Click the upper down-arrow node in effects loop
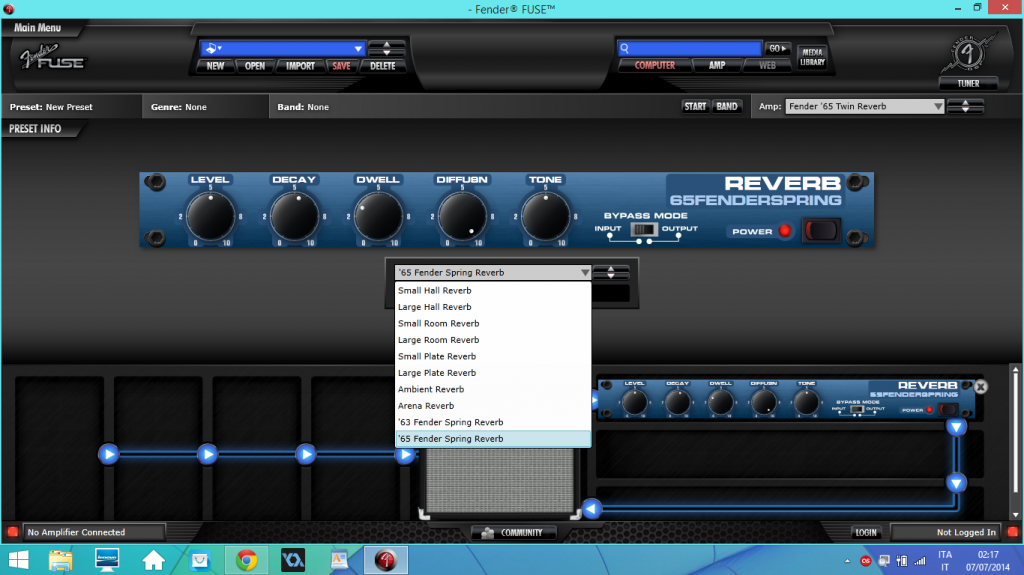 (x=956, y=427)
